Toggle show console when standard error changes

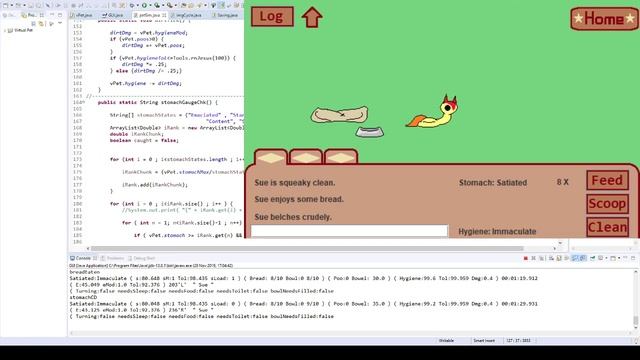583,258
